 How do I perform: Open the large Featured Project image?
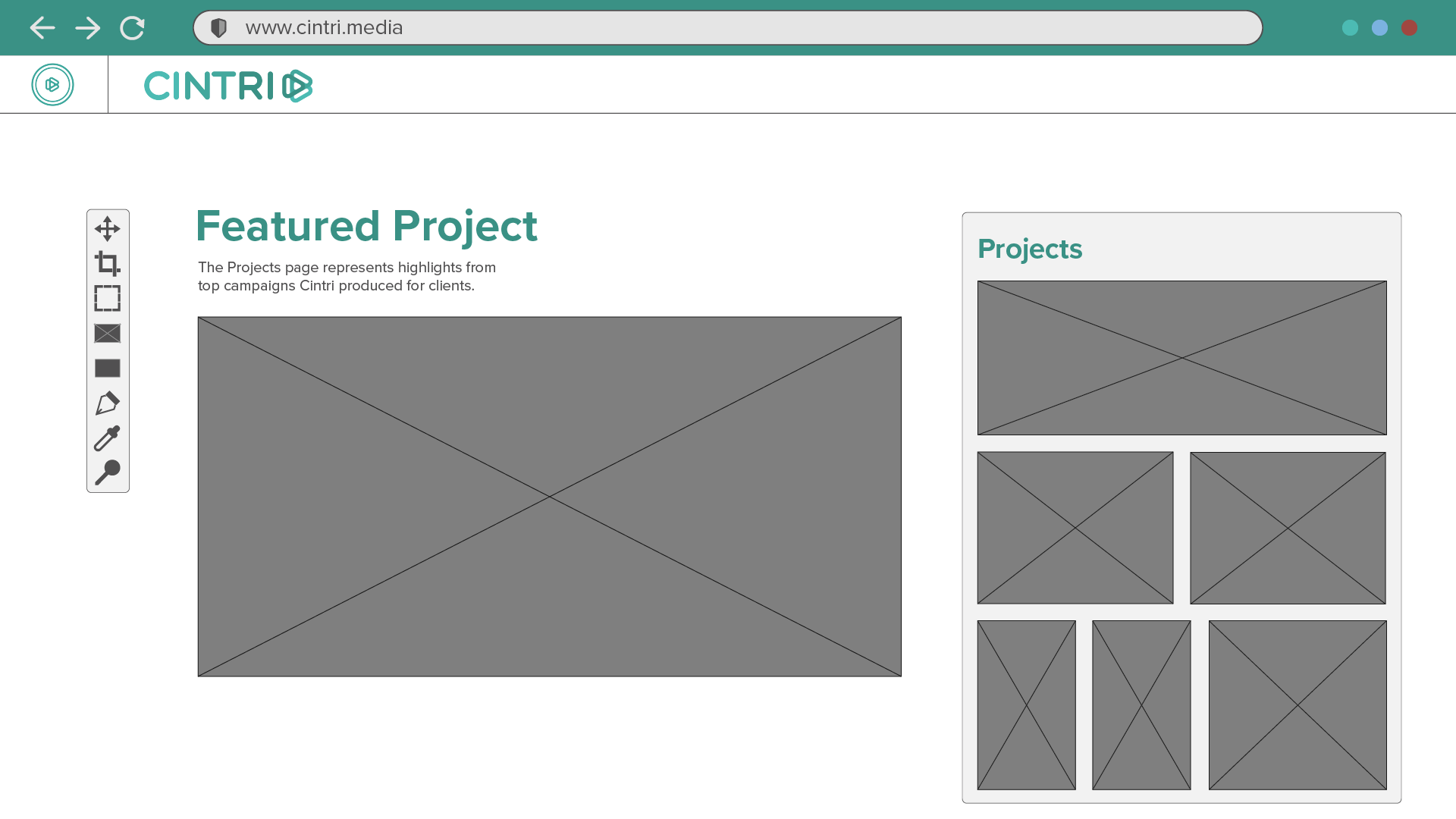click(x=549, y=496)
